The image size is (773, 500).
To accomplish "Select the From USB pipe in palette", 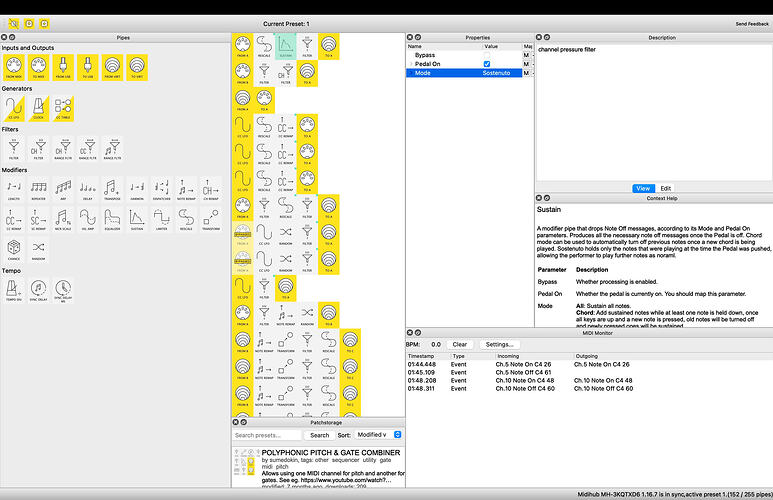I will (63, 67).
